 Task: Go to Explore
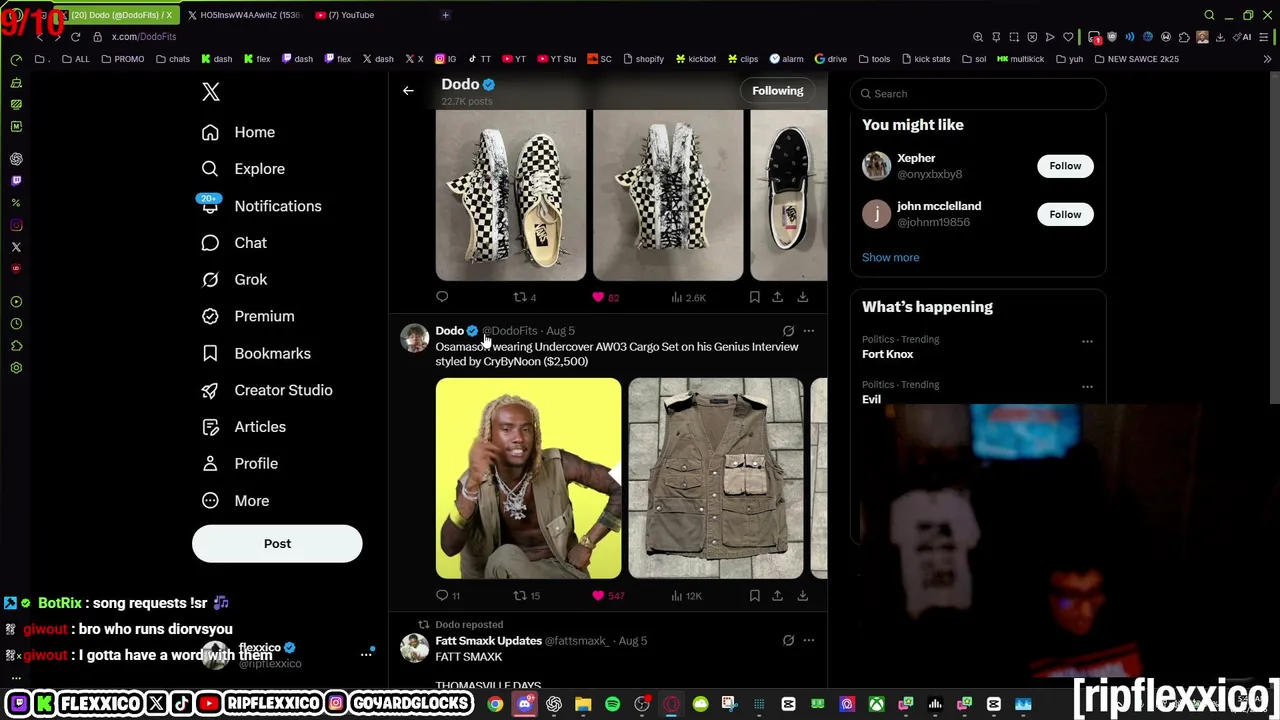[243, 169]
